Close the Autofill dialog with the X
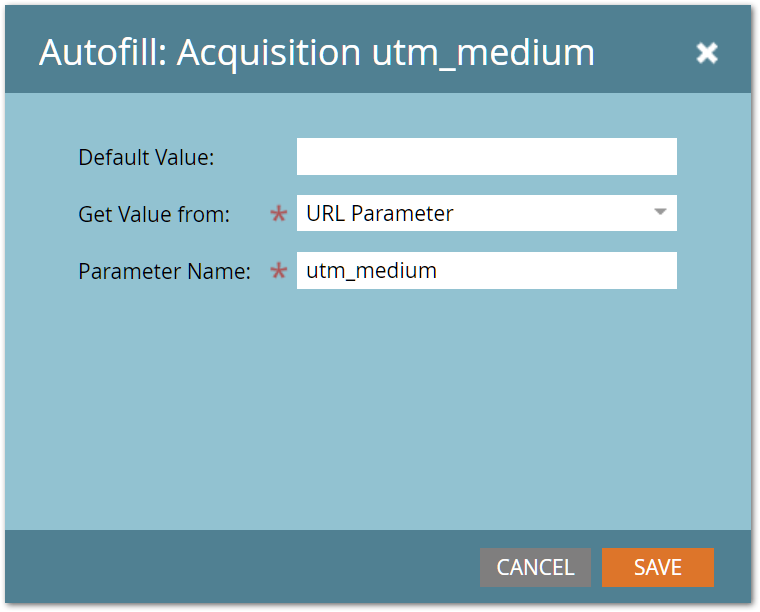Screen dimensions: 760x612 coord(707,53)
